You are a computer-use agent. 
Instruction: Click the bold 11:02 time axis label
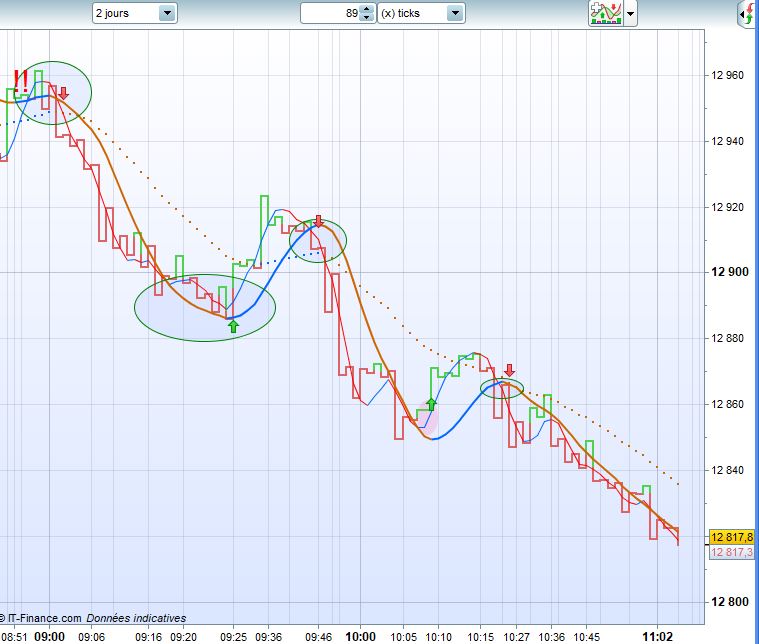657,637
